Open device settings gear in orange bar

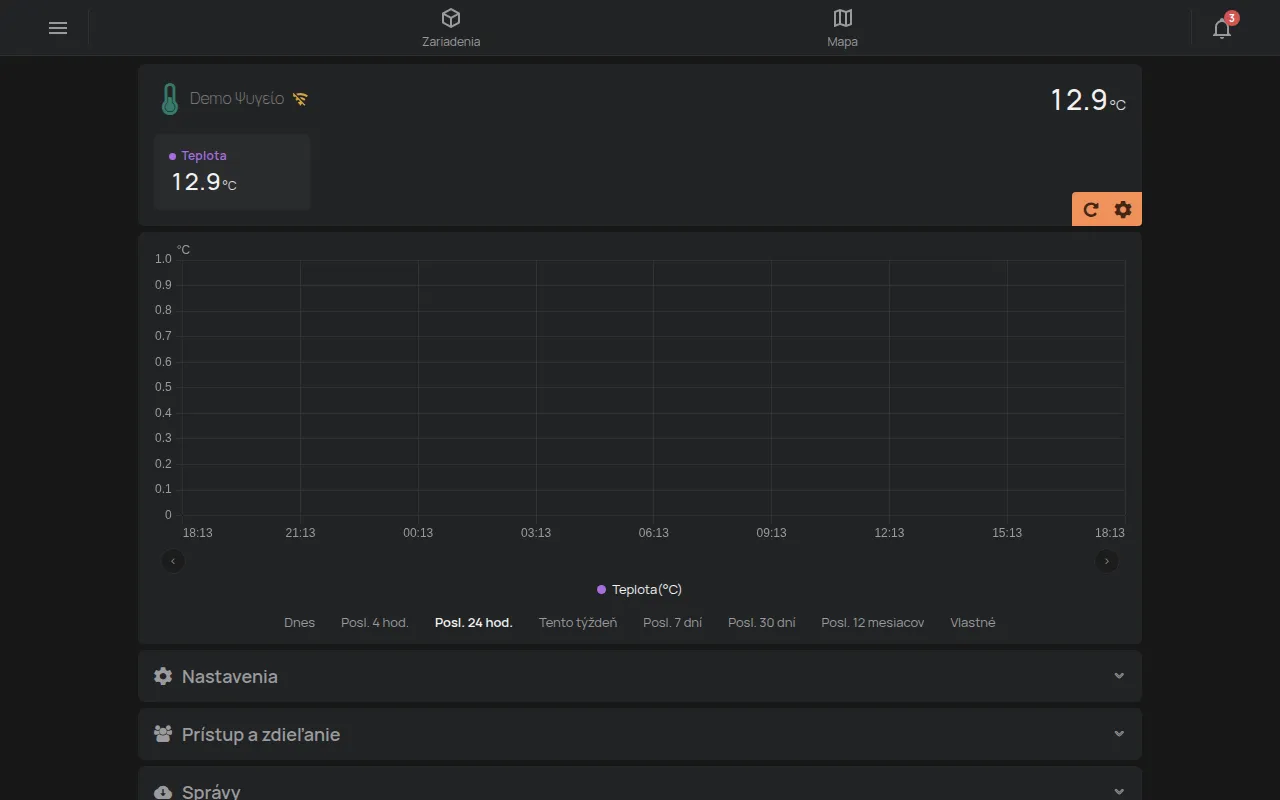(x=1123, y=209)
